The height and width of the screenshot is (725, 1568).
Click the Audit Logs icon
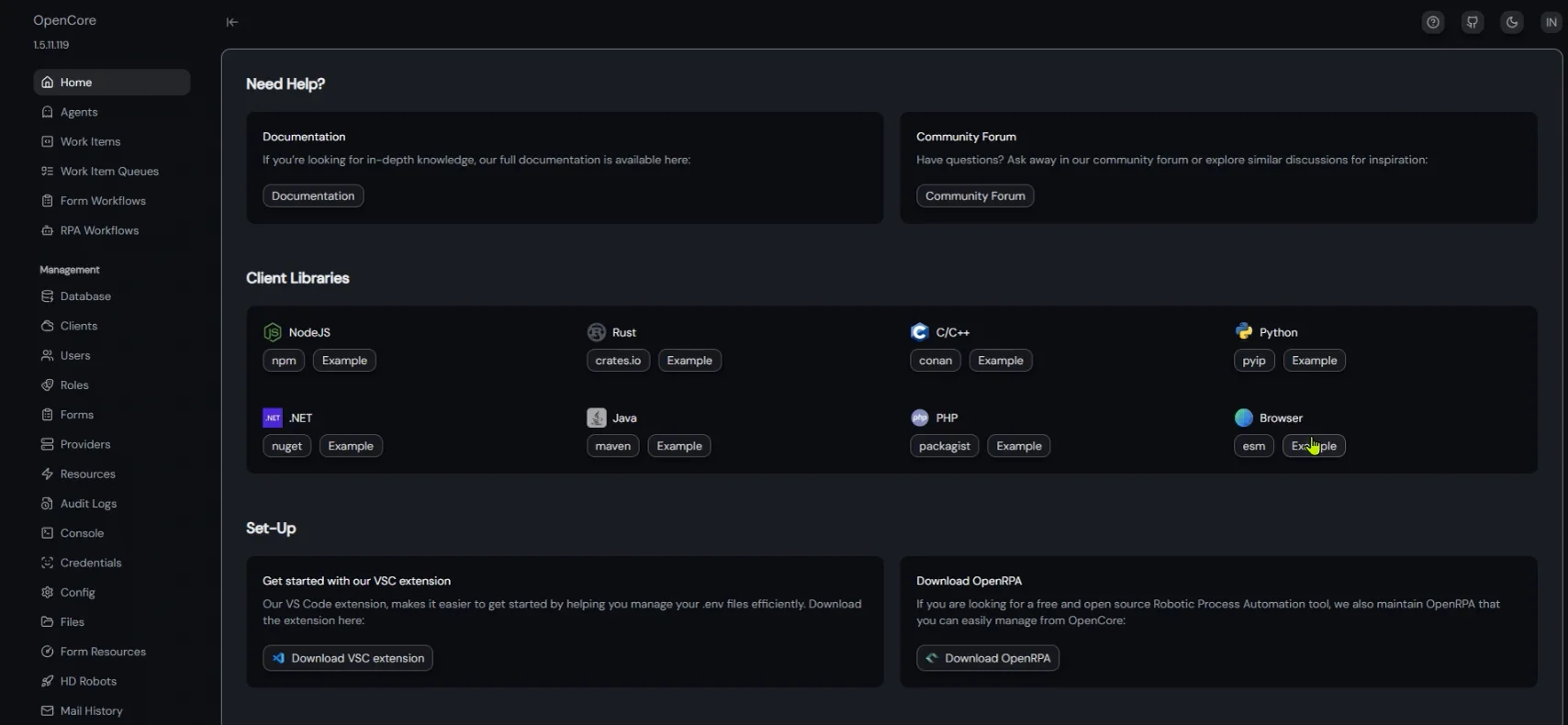pyautogui.click(x=48, y=504)
